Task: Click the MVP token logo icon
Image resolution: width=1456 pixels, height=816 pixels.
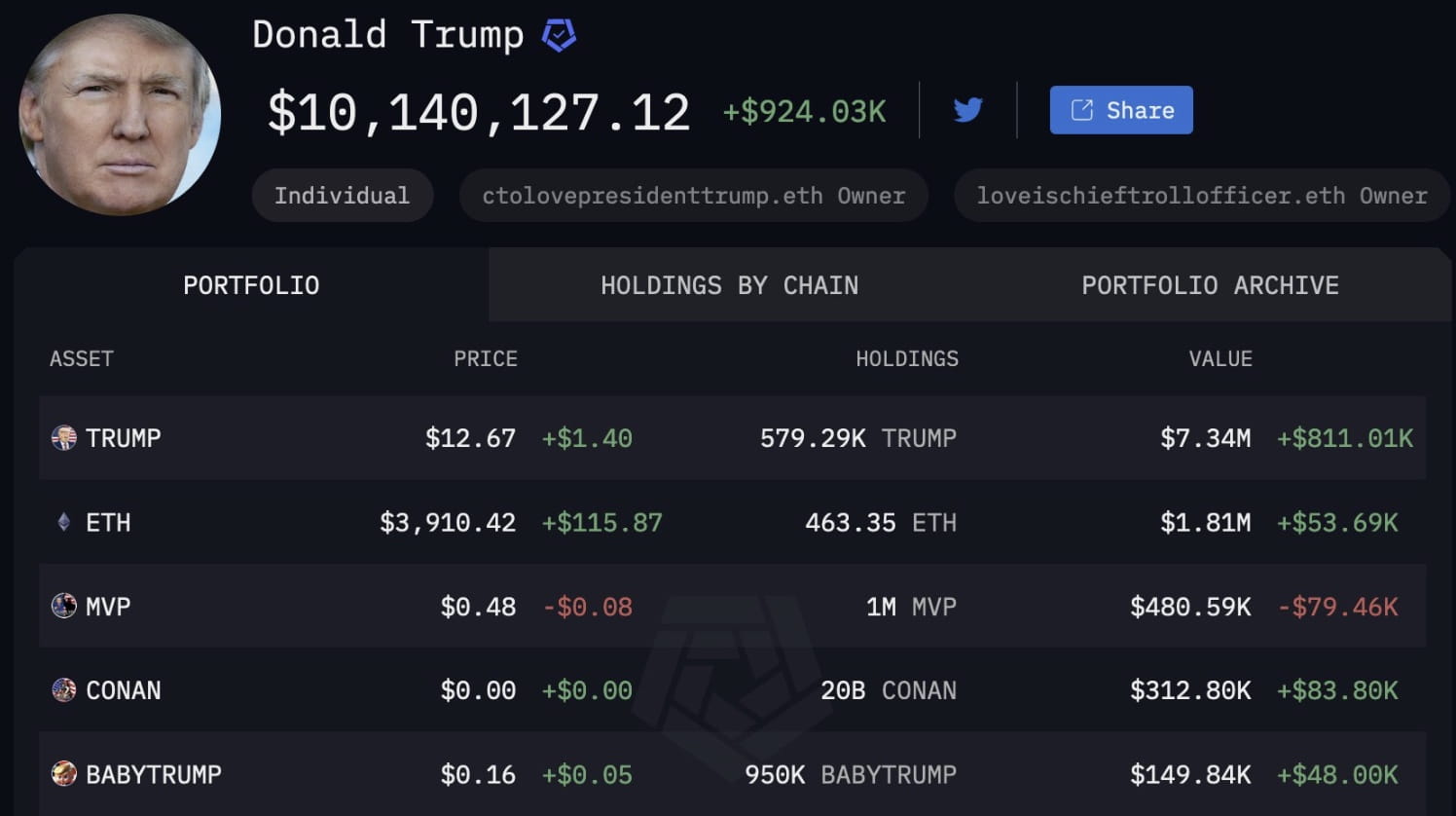Action: tap(64, 606)
